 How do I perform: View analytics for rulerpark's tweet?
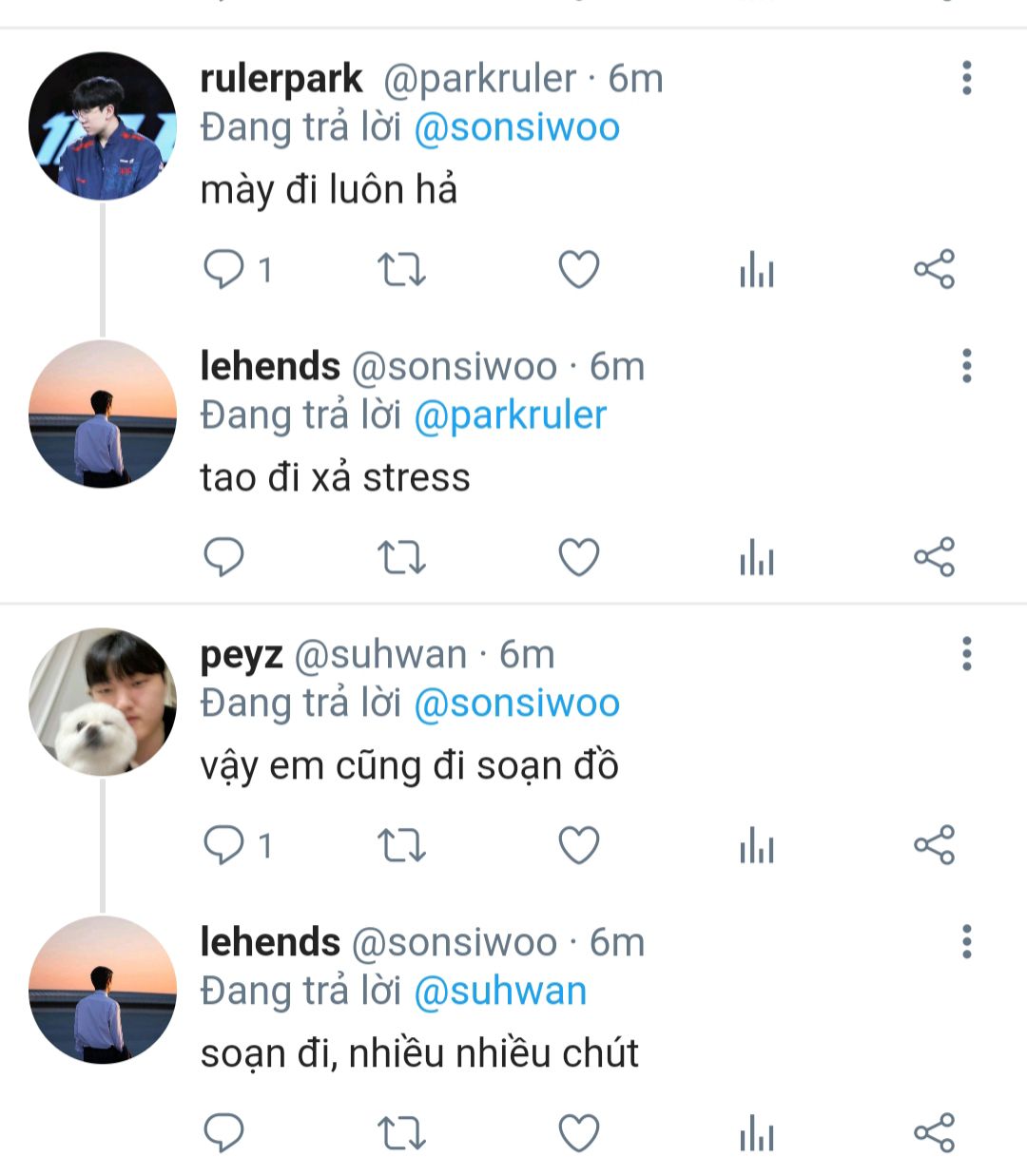coord(757,270)
